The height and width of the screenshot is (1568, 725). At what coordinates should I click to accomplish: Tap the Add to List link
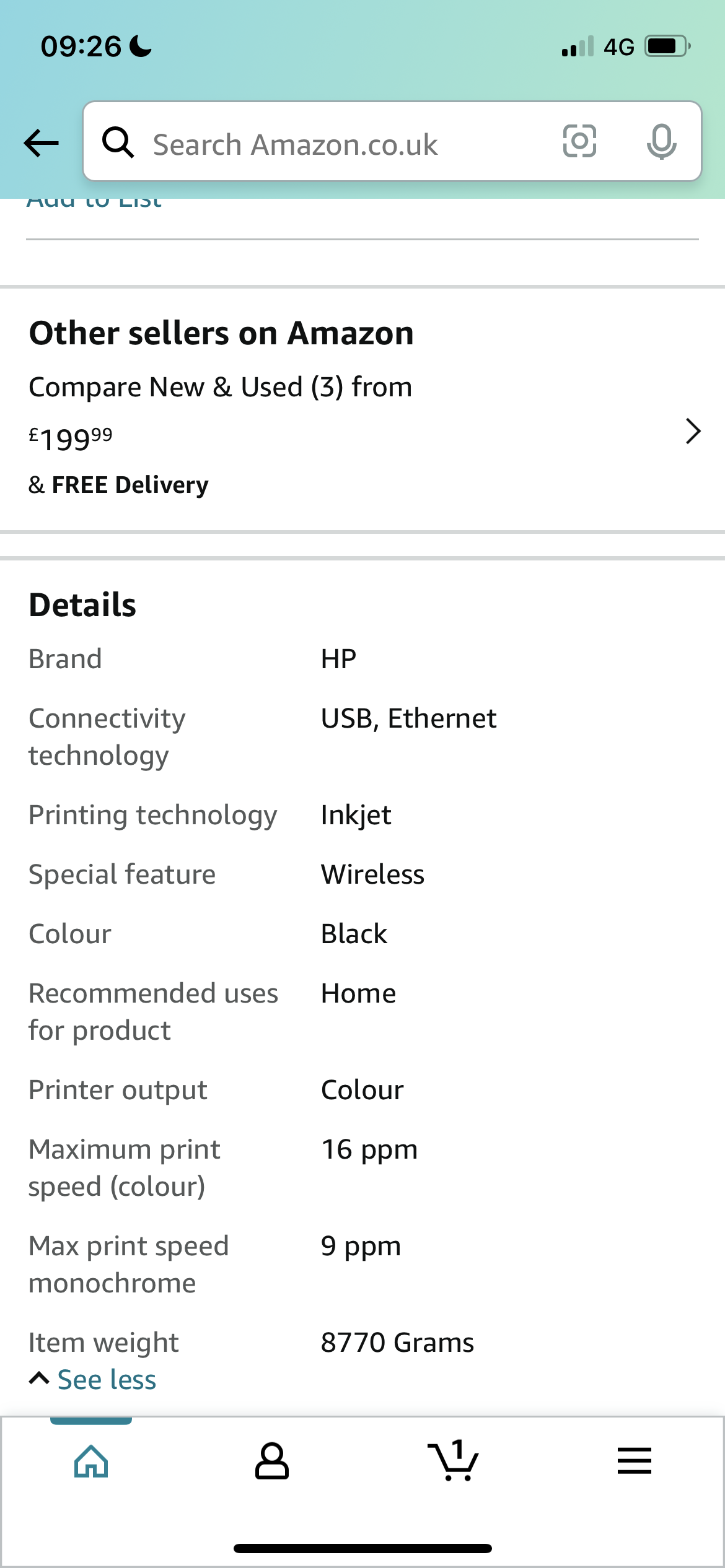(94, 201)
